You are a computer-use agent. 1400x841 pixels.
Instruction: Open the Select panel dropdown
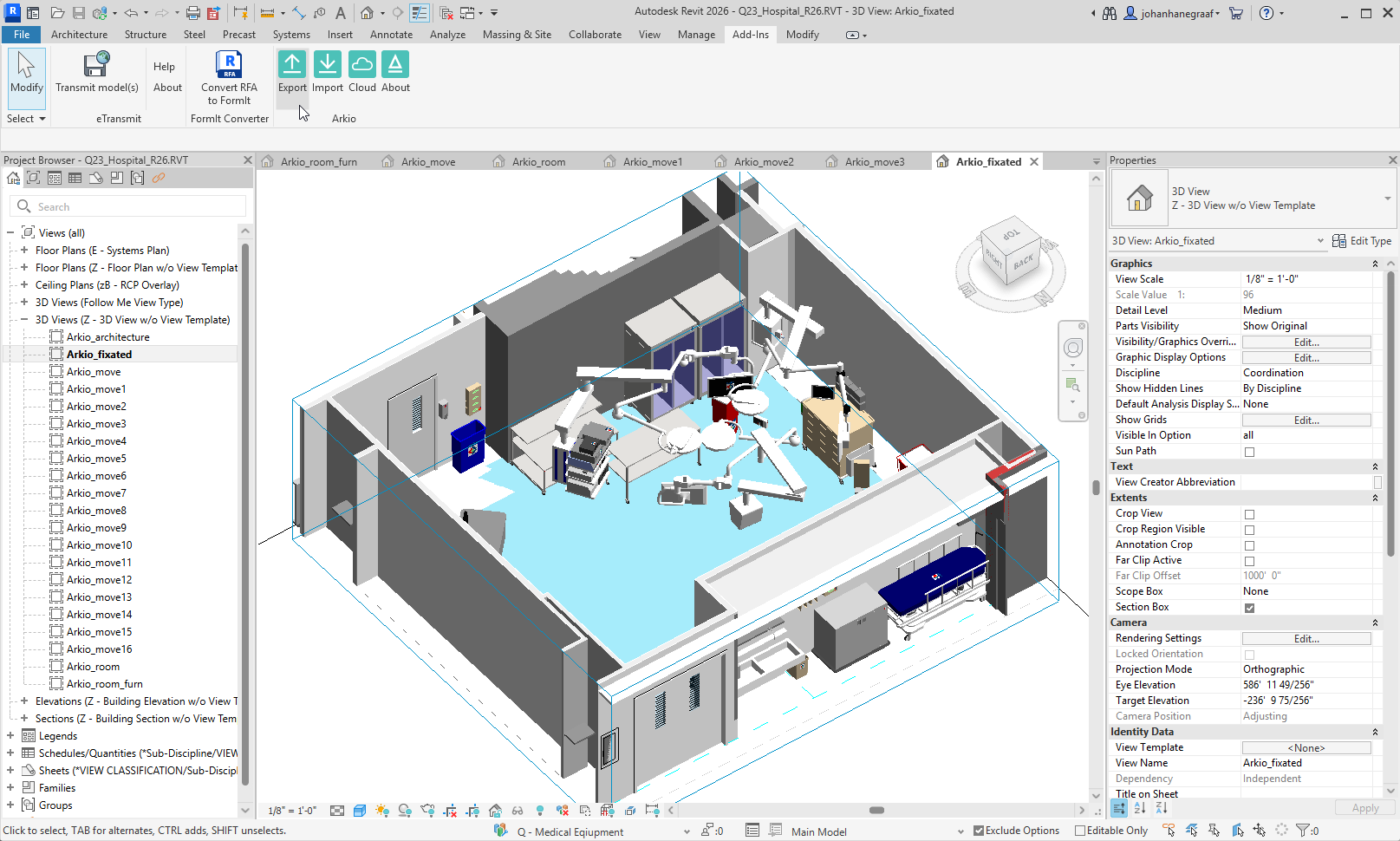26,119
